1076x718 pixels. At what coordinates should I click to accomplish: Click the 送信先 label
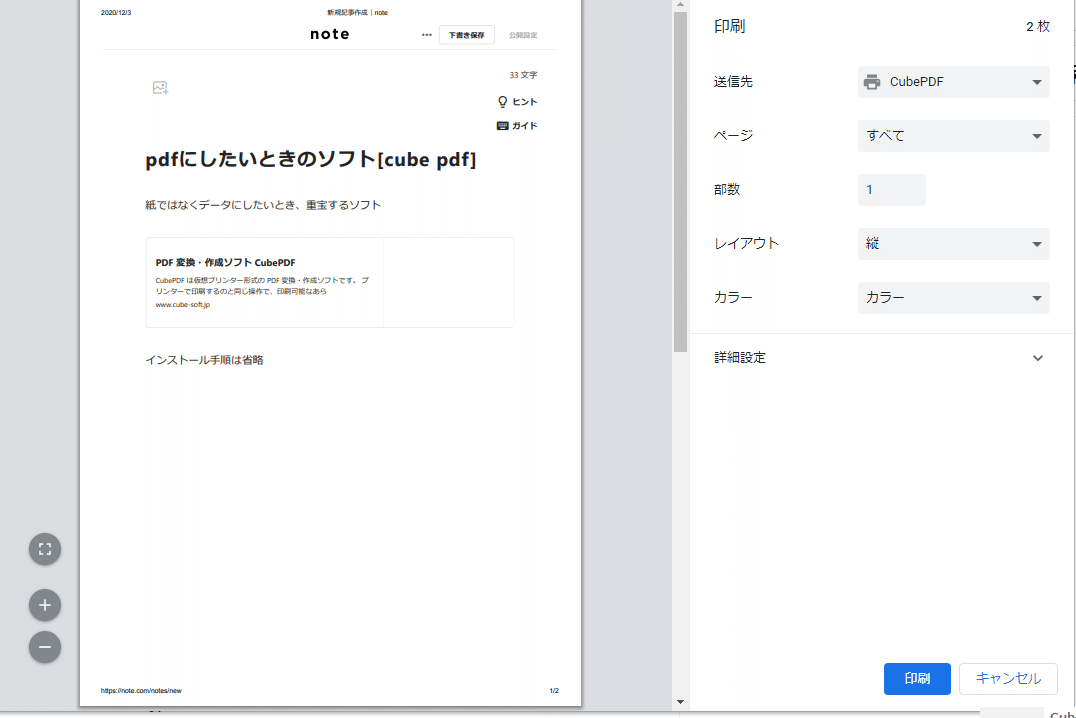tap(733, 82)
